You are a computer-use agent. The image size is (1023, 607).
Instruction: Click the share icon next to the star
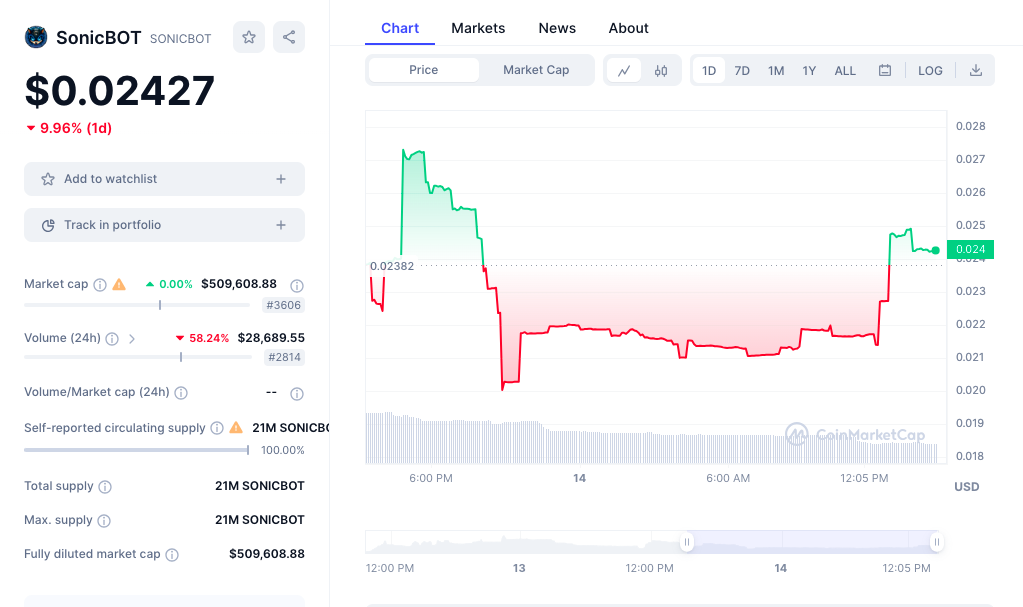[x=289, y=37]
